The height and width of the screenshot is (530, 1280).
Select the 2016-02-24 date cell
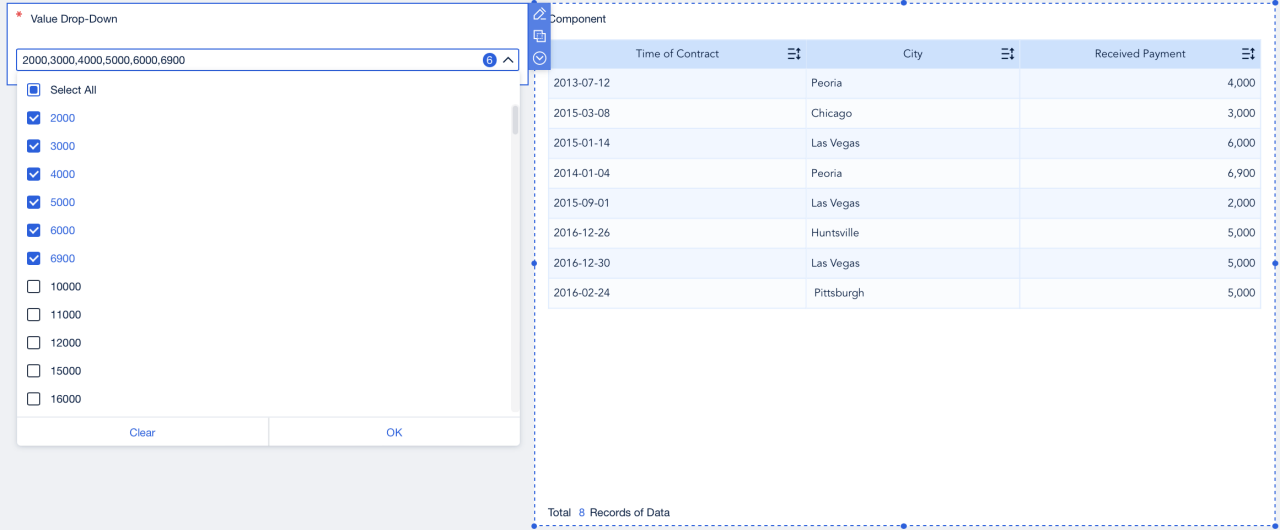(677, 293)
